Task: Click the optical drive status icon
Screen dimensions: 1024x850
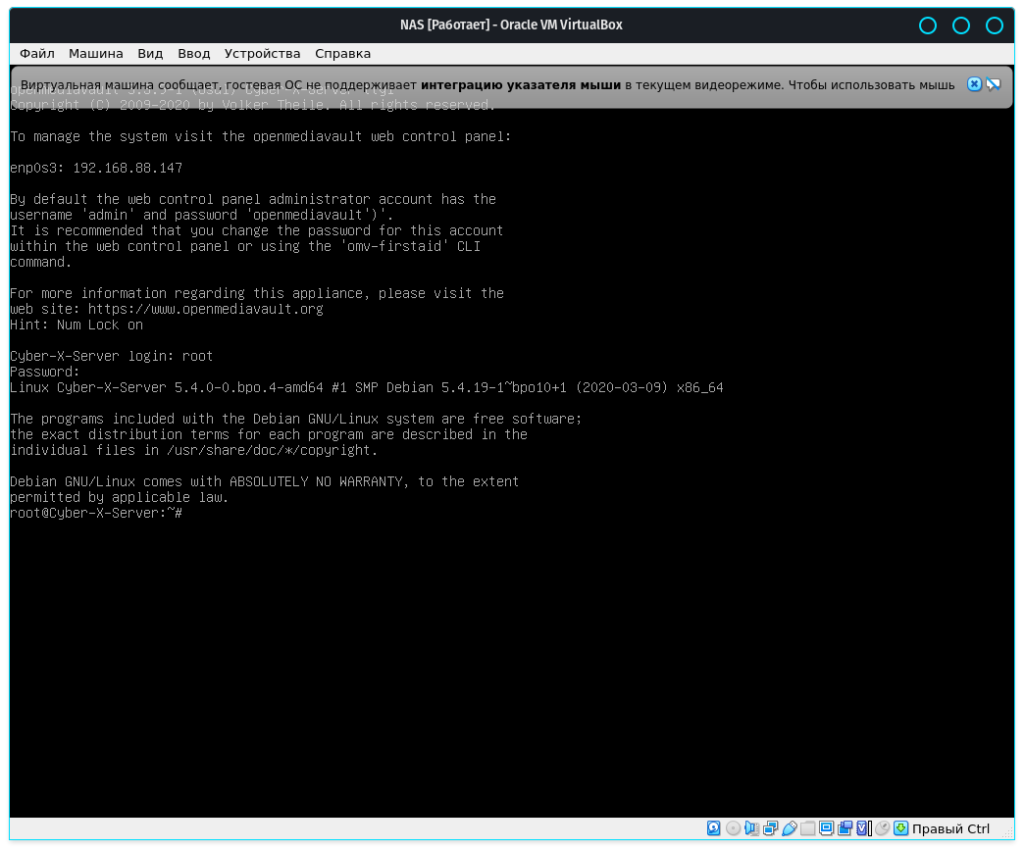Action: click(733, 828)
